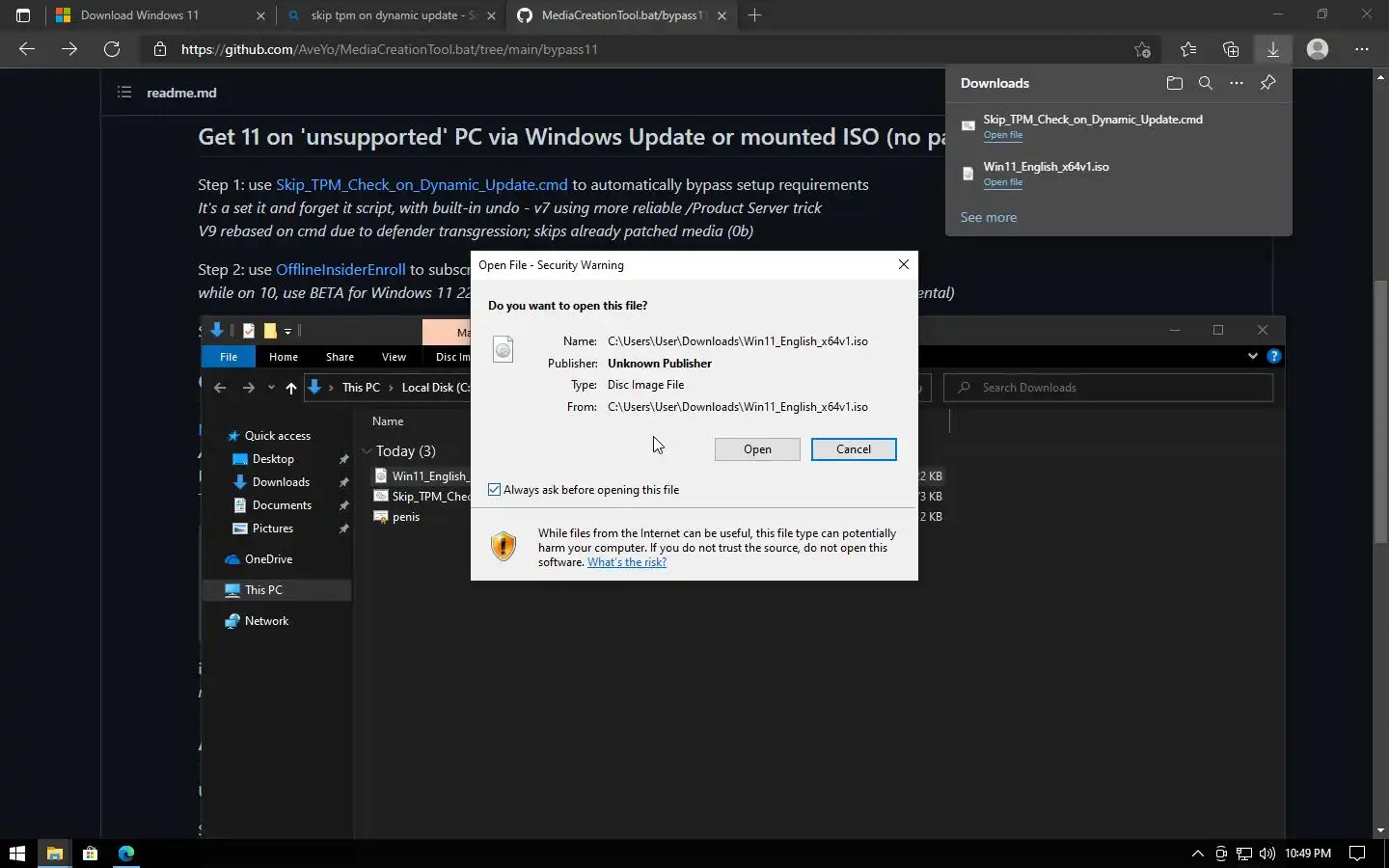
Task: Click the Edge icon on the taskbar
Action: tap(126, 853)
